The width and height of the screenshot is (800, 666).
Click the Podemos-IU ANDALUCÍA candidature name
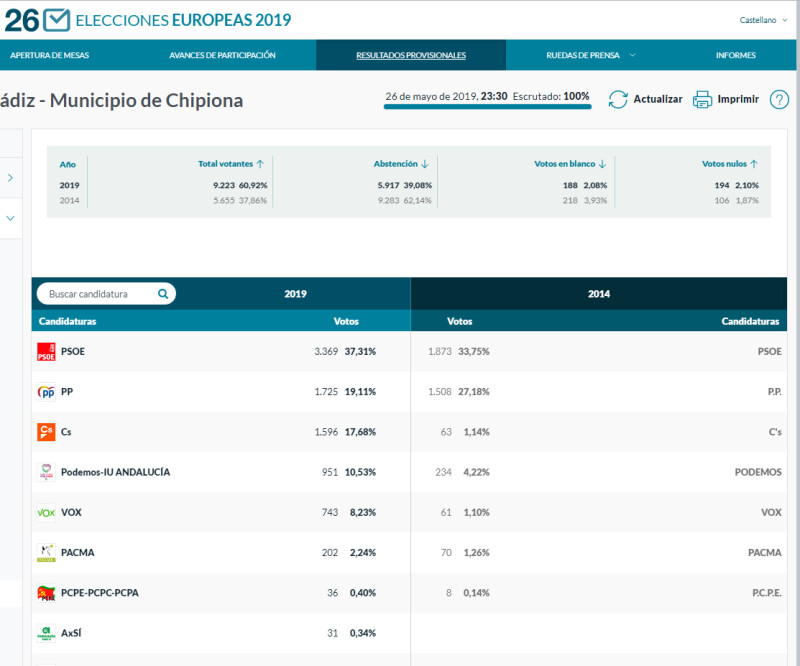pos(115,472)
